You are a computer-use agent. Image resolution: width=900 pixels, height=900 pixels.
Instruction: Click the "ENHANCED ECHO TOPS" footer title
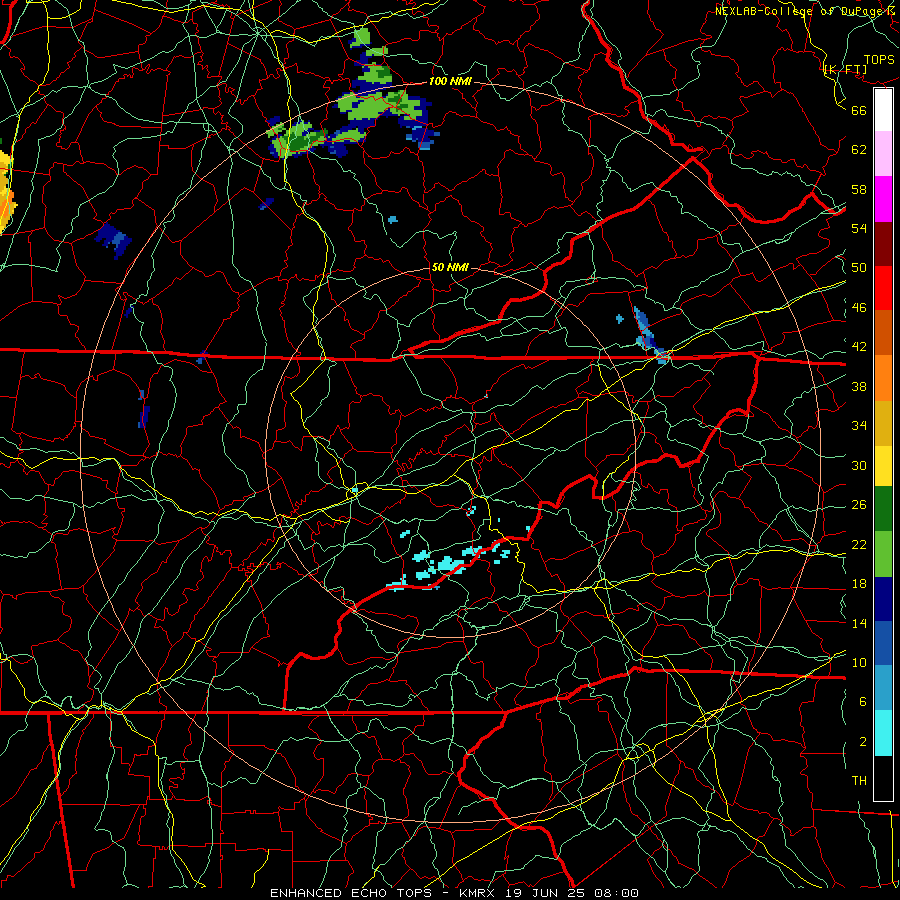point(350,893)
